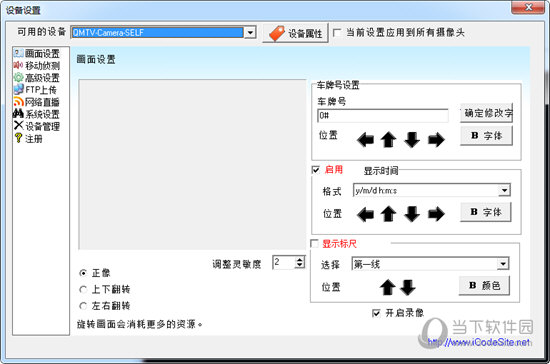Image resolution: width=550 pixels, height=364 pixels.
Task: Click the 颜色 button for ruler
Action: click(484, 286)
